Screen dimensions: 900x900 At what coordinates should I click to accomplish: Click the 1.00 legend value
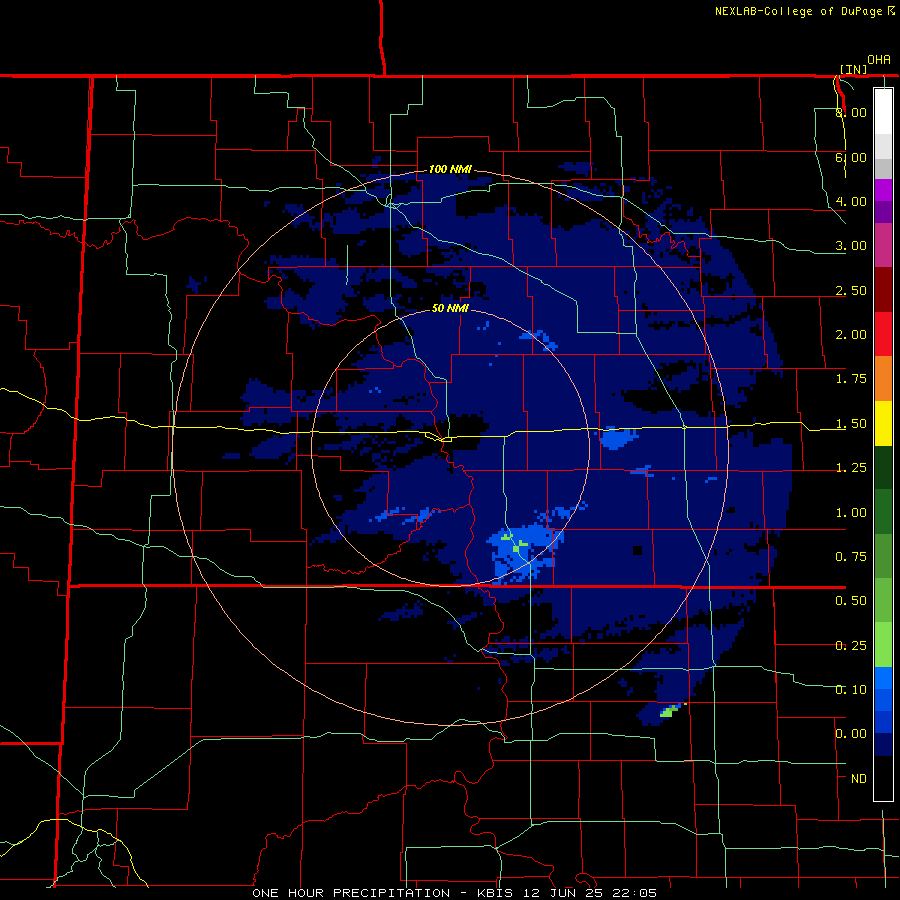pyautogui.click(x=851, y=513)
